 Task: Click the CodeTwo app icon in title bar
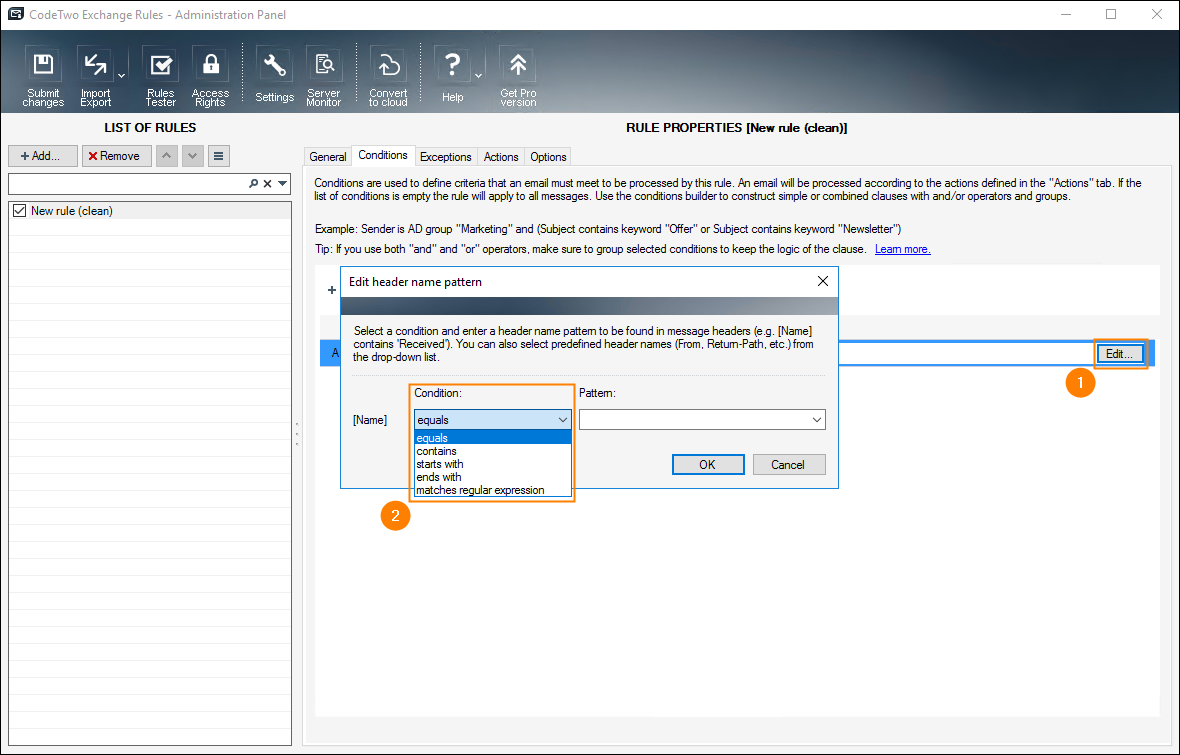pyautogui.click(x=15, y=14)
